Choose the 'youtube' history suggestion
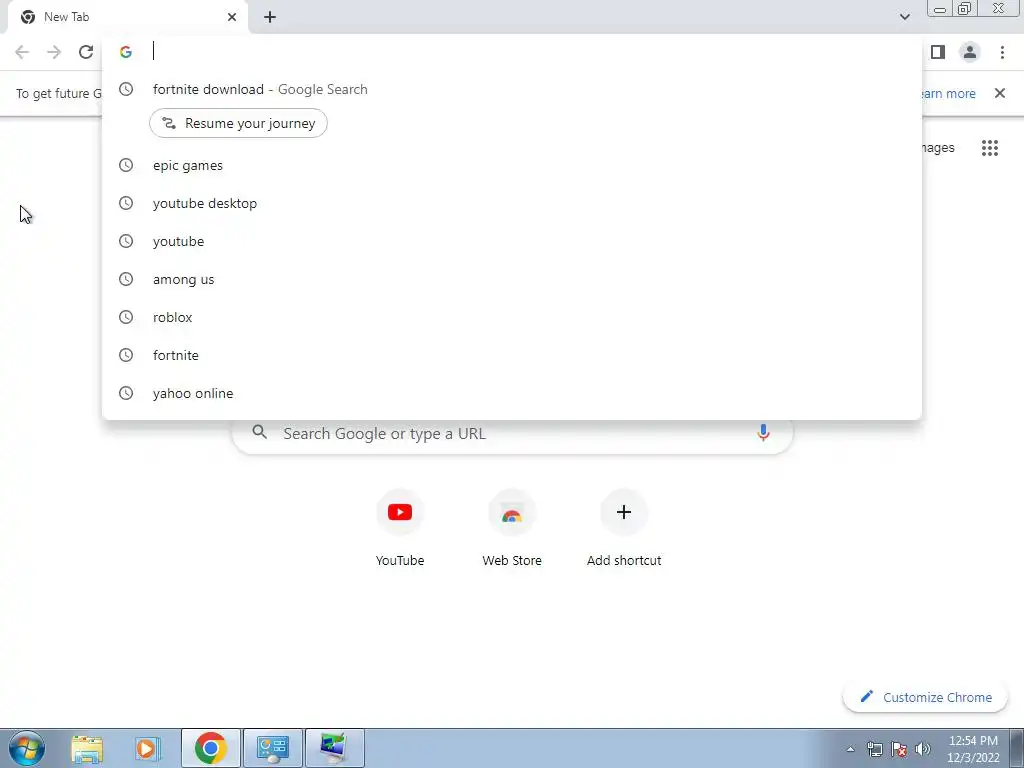Screen dimensions: 1024x768 (x=511, y=241)
